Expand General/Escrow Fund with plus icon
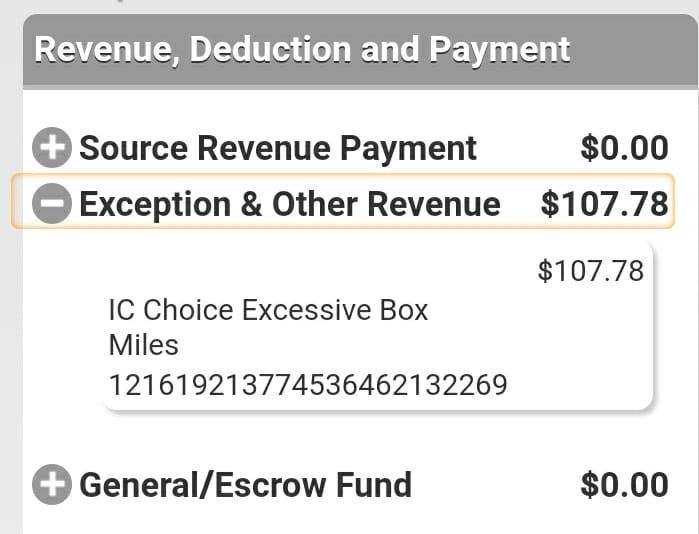 tap(52, 486)
